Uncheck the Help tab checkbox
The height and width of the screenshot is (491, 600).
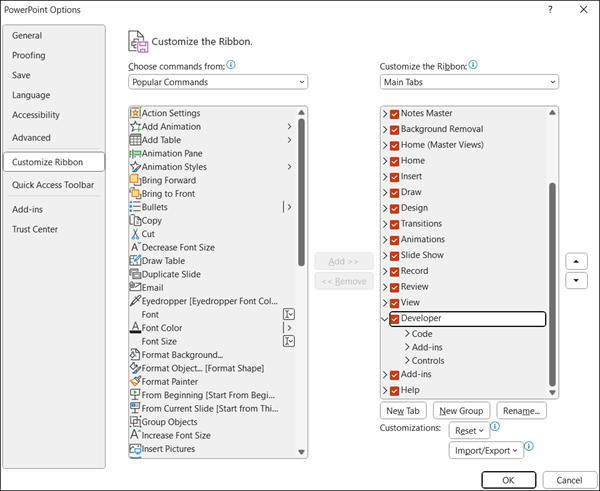point(395,391)
